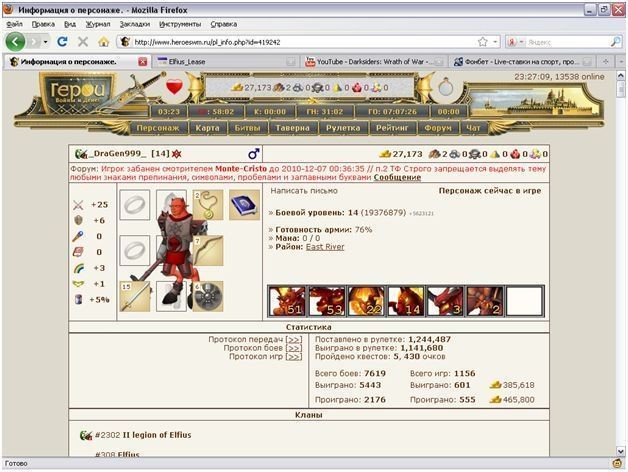Switch to the YouTube Darksiders tab

(374, 62)
